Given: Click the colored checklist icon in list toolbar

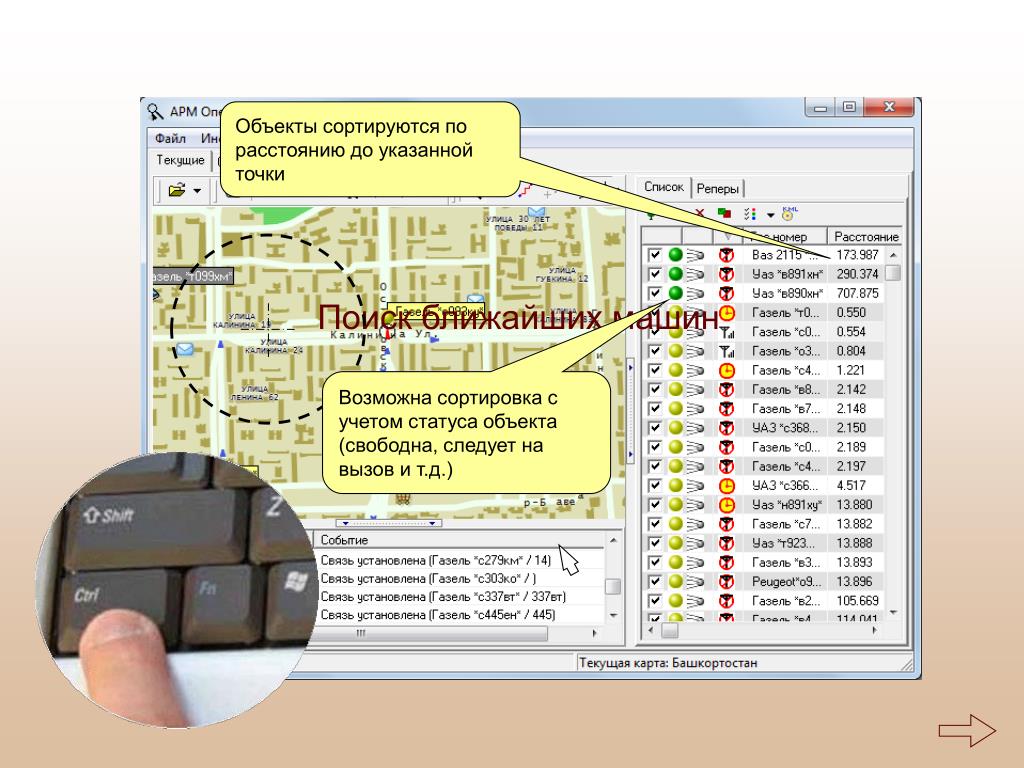Looking at the screenshot, I should (x=750, y=214).
